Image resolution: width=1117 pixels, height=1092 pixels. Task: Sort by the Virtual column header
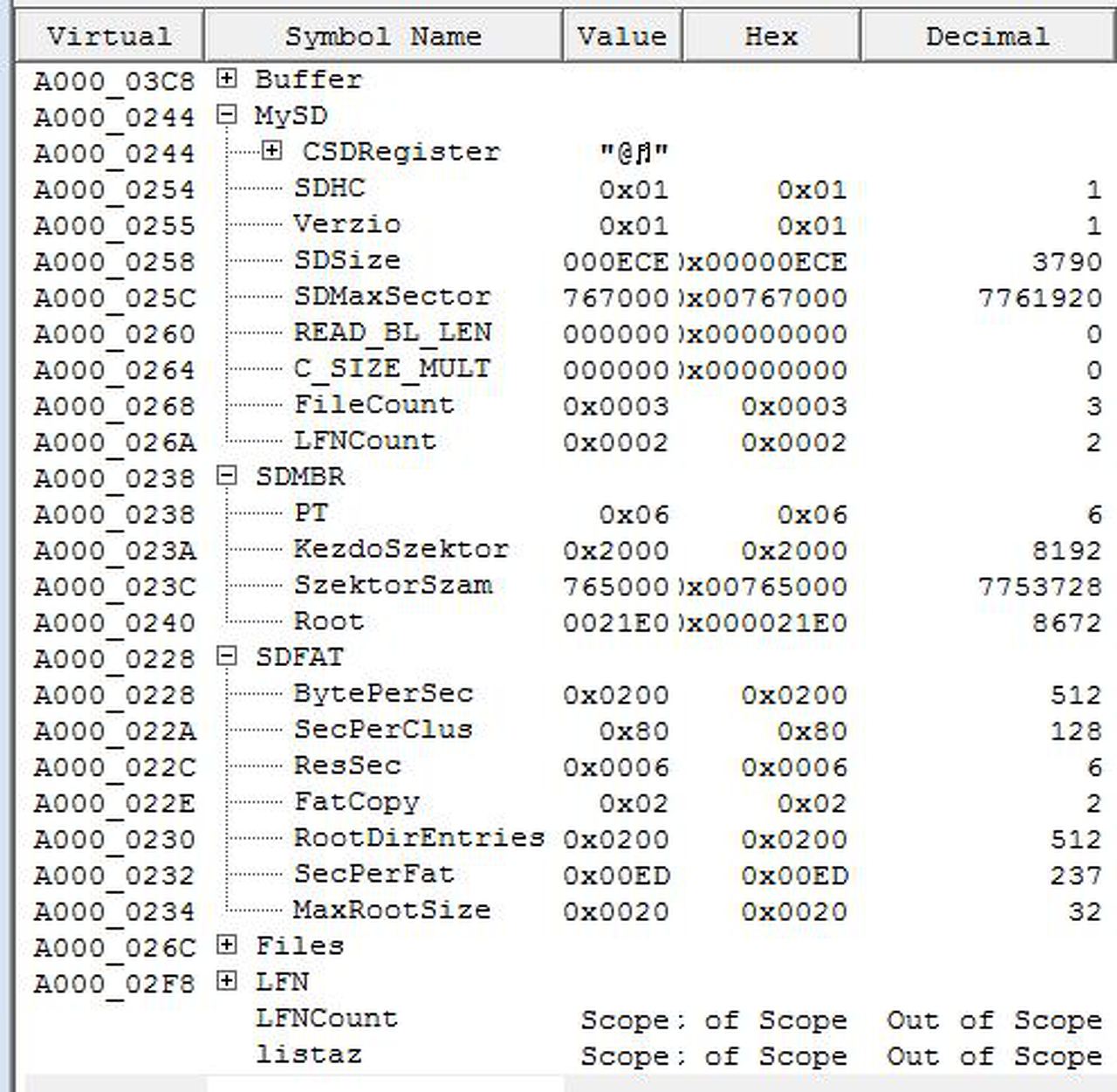(109, 36)
